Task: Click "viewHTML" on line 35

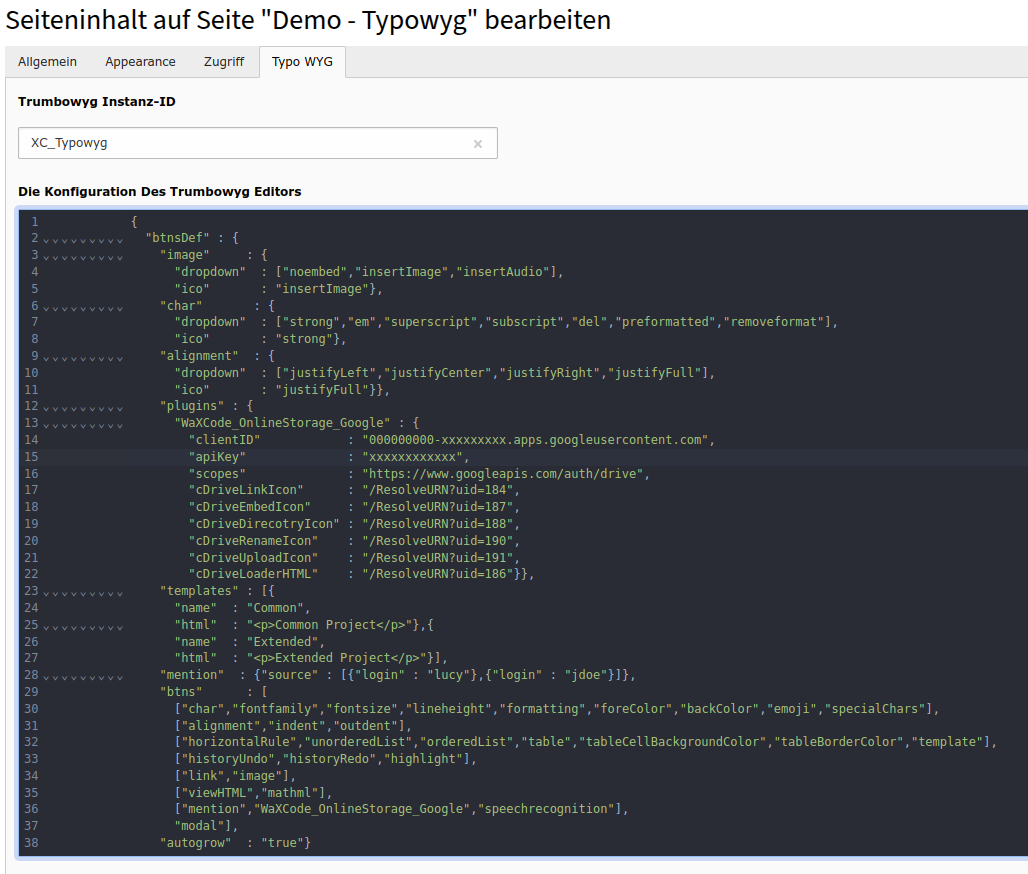Action: point(217,793)
